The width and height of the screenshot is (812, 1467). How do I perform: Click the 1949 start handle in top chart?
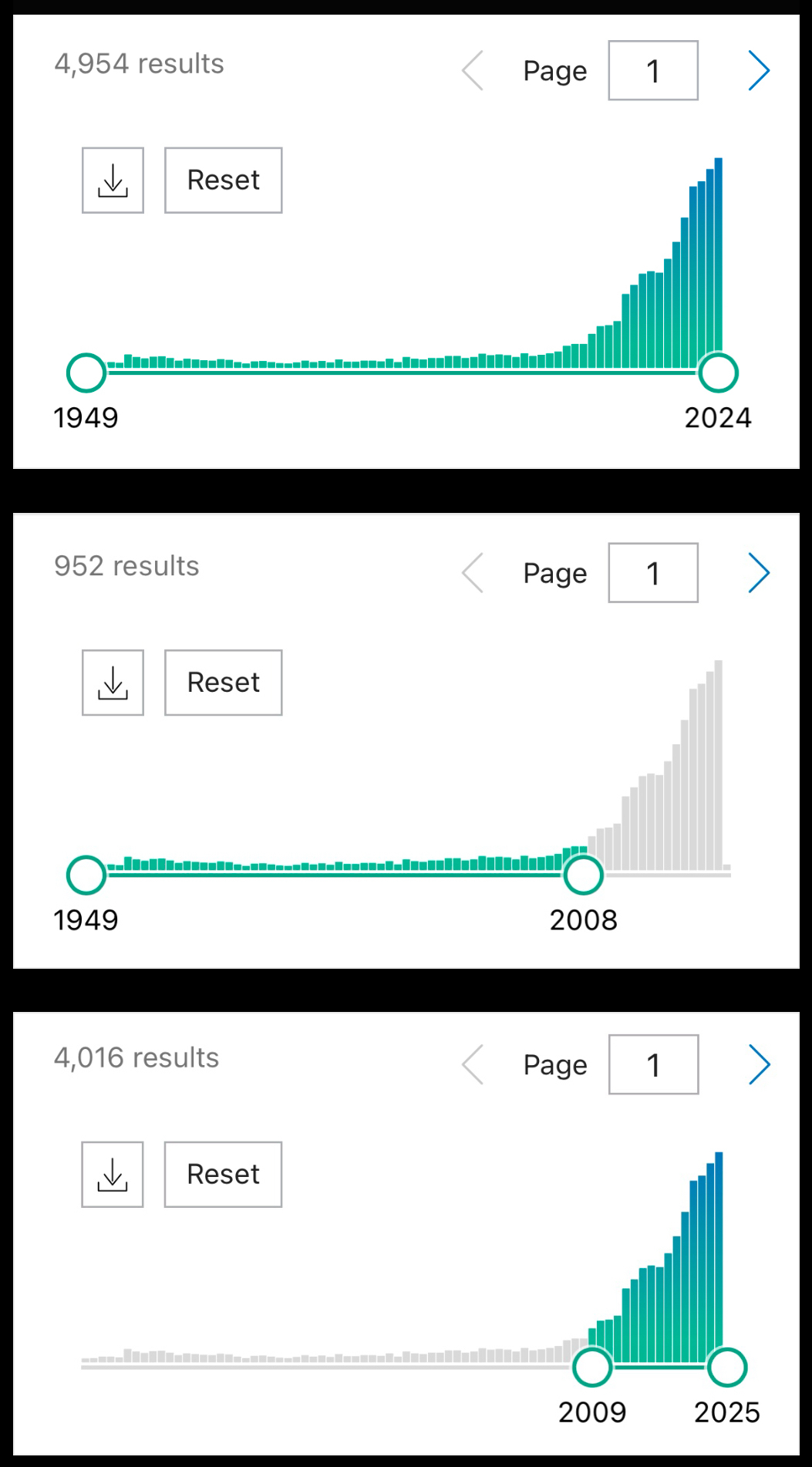(x=86, y=373)
